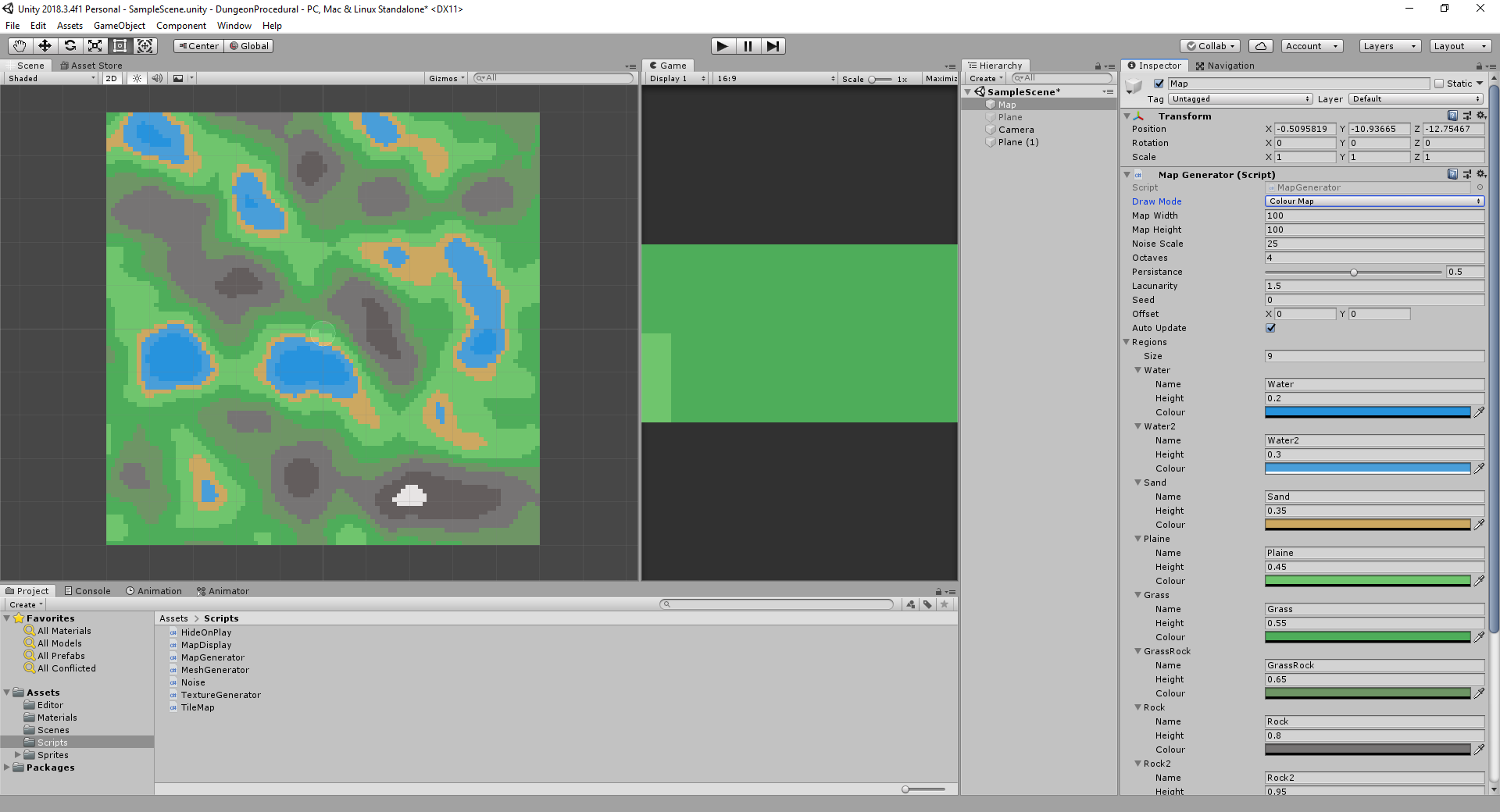Click the Step frame button
The image size is (1500, 812).
coord(773,46)
